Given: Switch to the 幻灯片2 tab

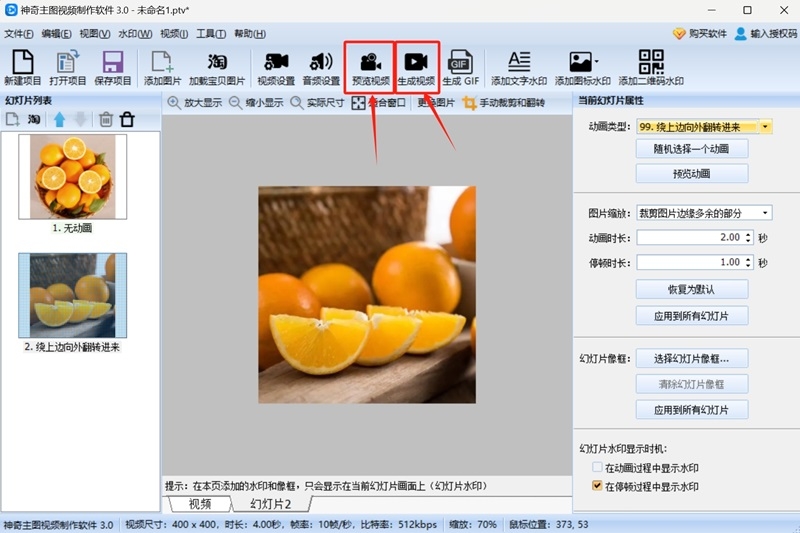Looking at the screenshot, I should 270,504.
